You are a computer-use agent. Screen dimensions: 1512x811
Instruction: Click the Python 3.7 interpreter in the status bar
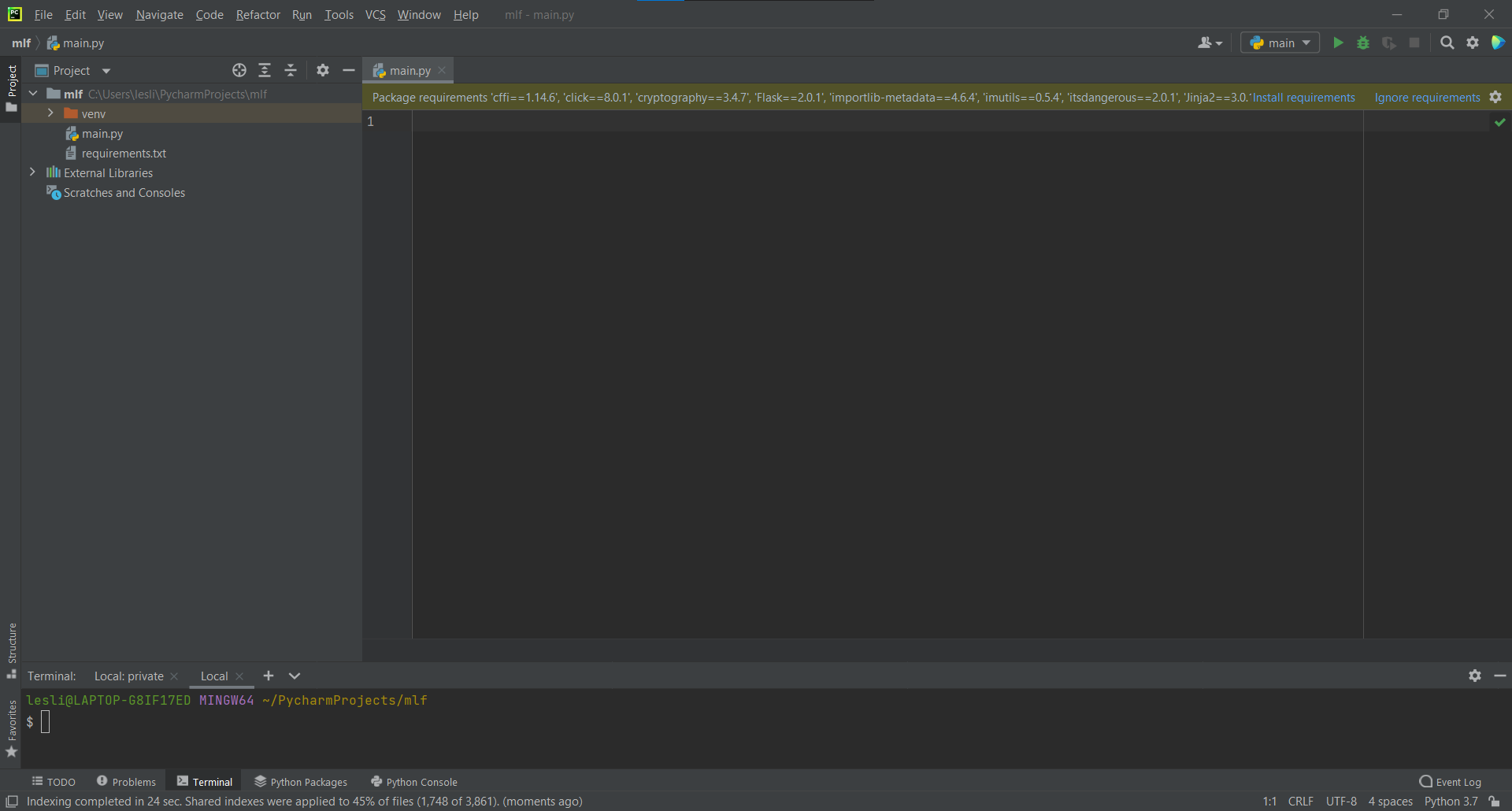point(1451,802)
